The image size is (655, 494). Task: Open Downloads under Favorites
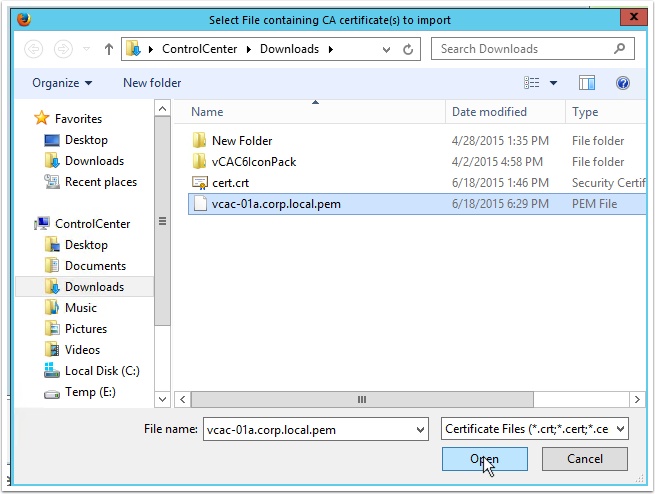click(x=94, y=161)
